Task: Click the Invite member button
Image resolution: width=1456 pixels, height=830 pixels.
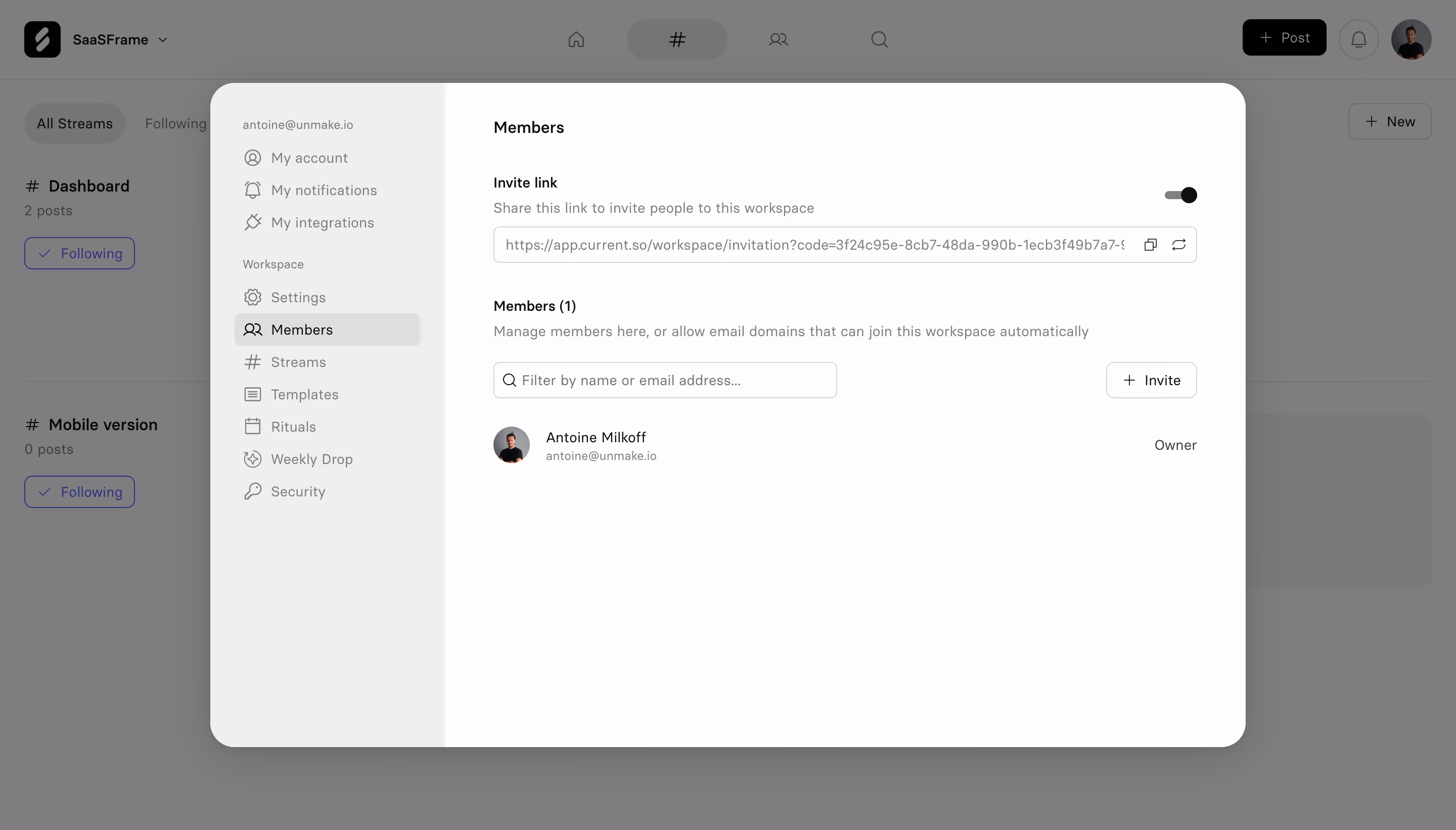Action: pyautogui.click(x=1151, y=380)
